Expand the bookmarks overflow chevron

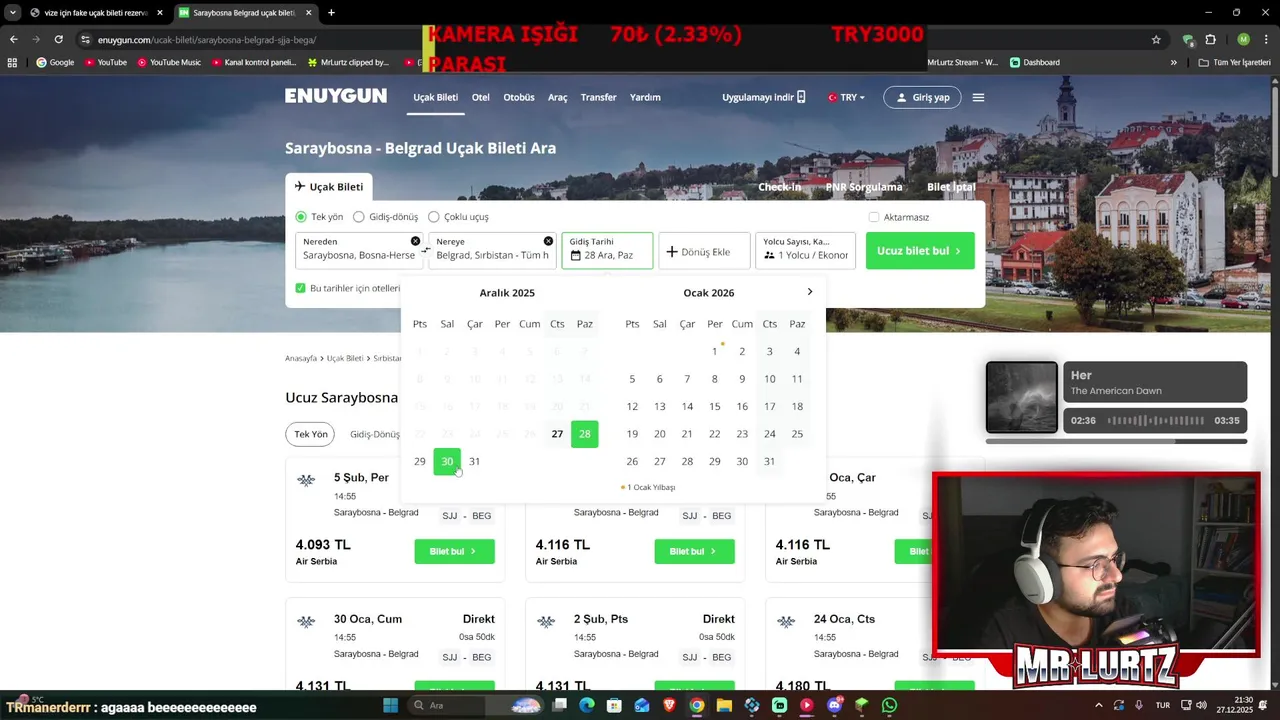[x=1173, y=62]
